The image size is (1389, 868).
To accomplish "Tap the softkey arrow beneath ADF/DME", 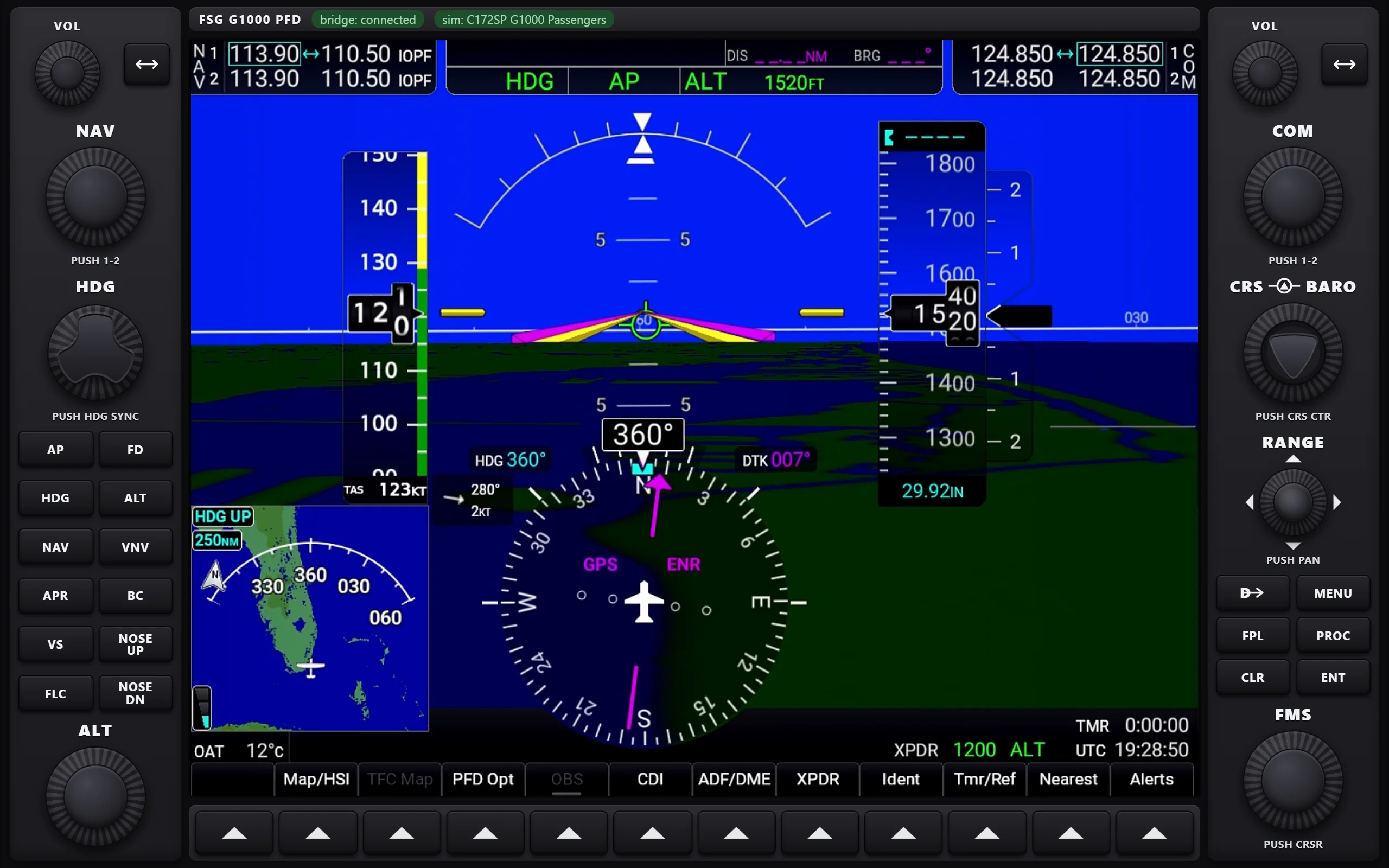I will [x=736, y=832].
